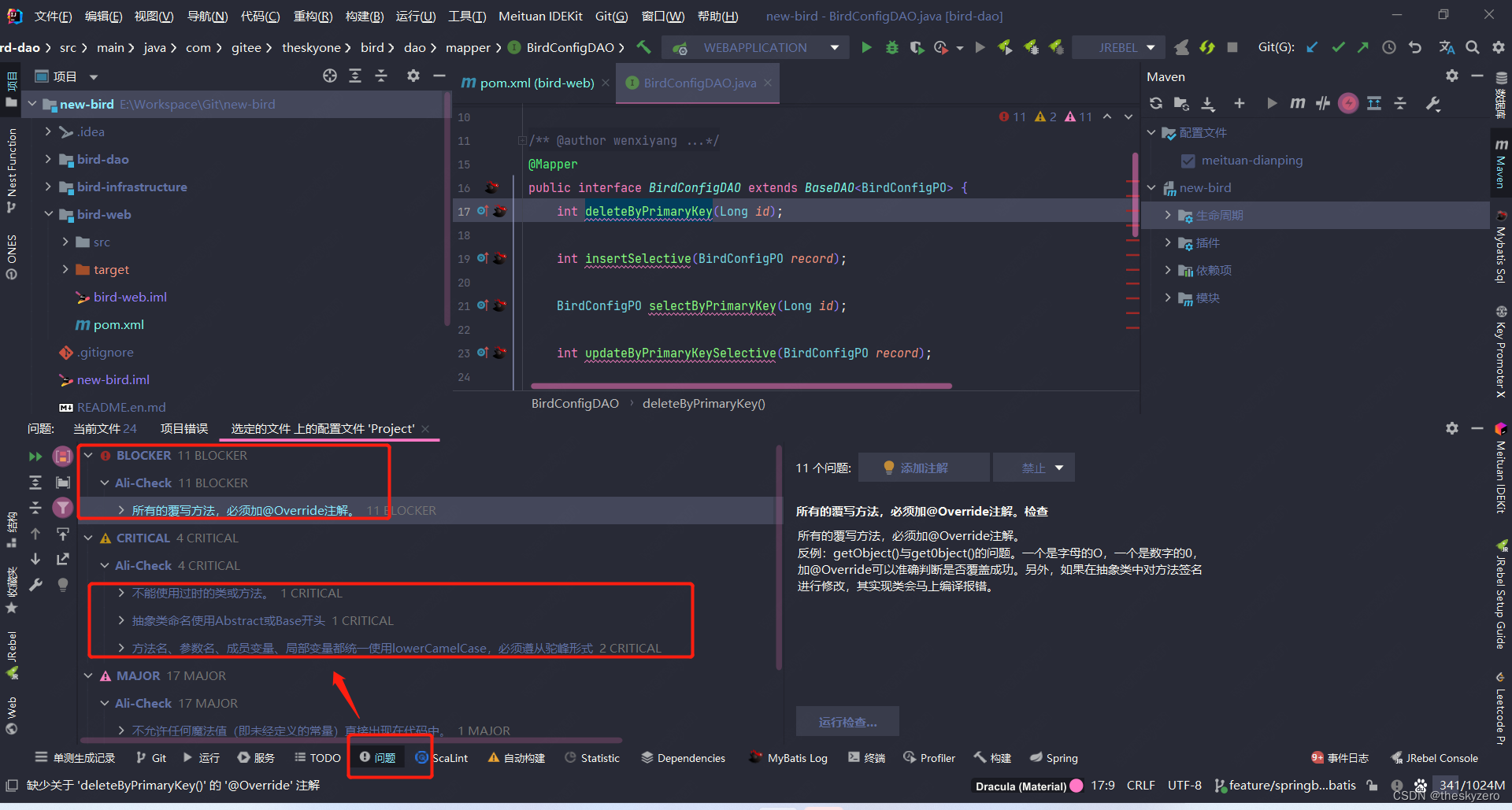The height and width of the screenshot is (810, 1512).
Task: Reload all Maven projects icon
Action: point(1156,103)
